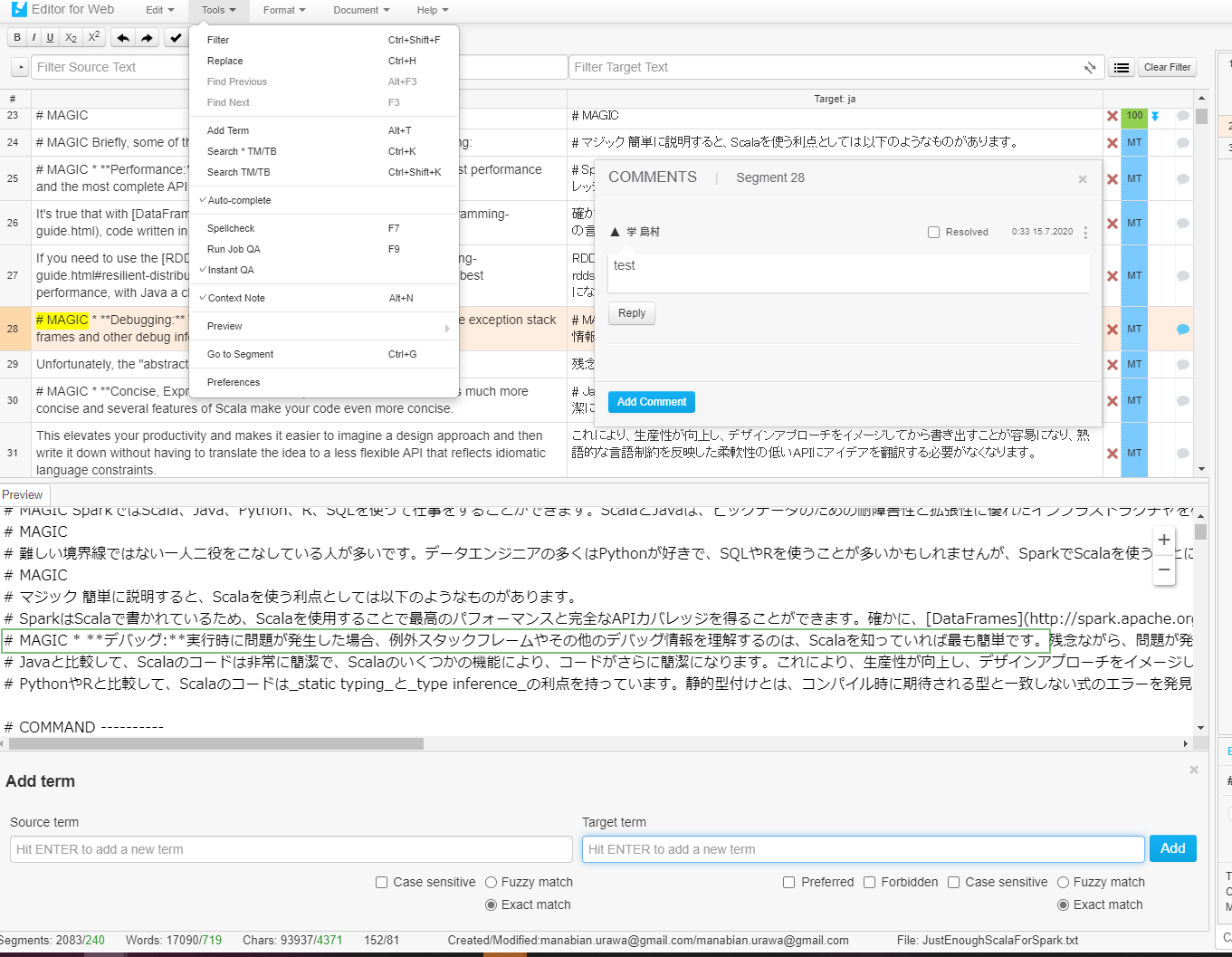Click the 100 match badge in segment 23
Image resolution: width=1232 pixels, height=957 pixels.
click(x=1134, y=116)
